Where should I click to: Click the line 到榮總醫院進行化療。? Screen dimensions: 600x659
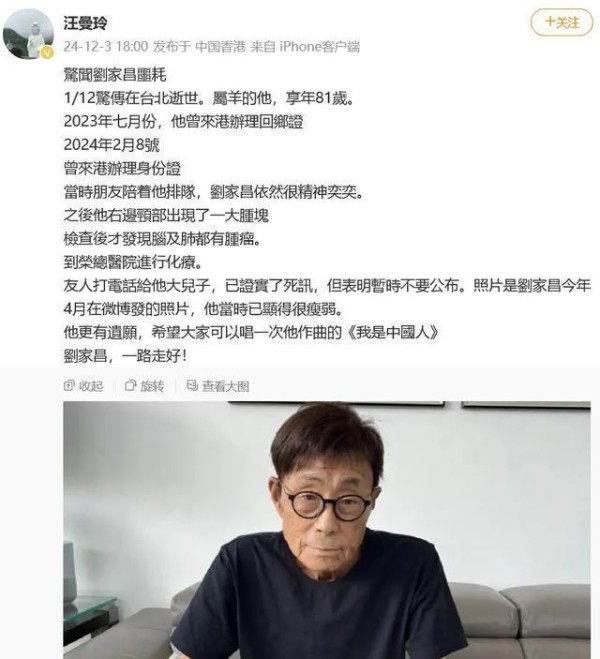pyautogui.click(x=134, y=262)
